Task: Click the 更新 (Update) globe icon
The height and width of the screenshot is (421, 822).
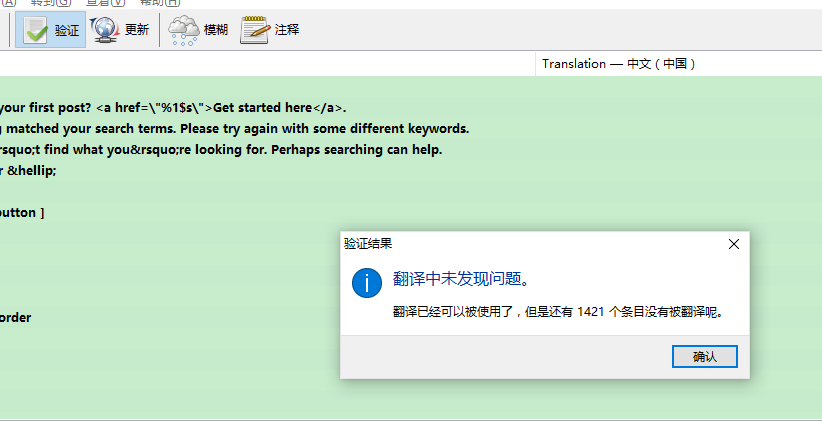Action: click(x=105, y=30)
